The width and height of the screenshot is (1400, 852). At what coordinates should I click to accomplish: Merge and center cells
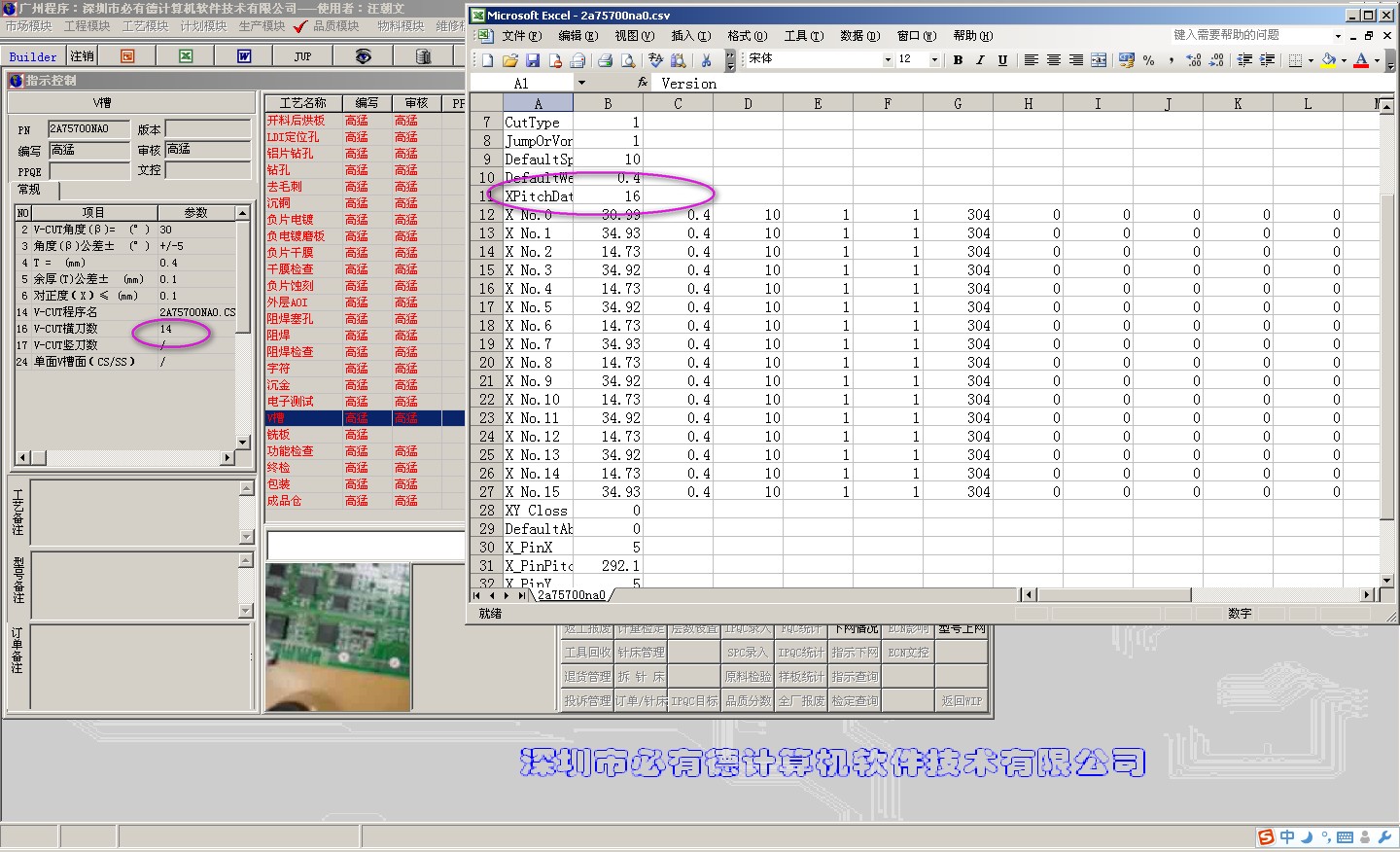[x=1099, y=60]
